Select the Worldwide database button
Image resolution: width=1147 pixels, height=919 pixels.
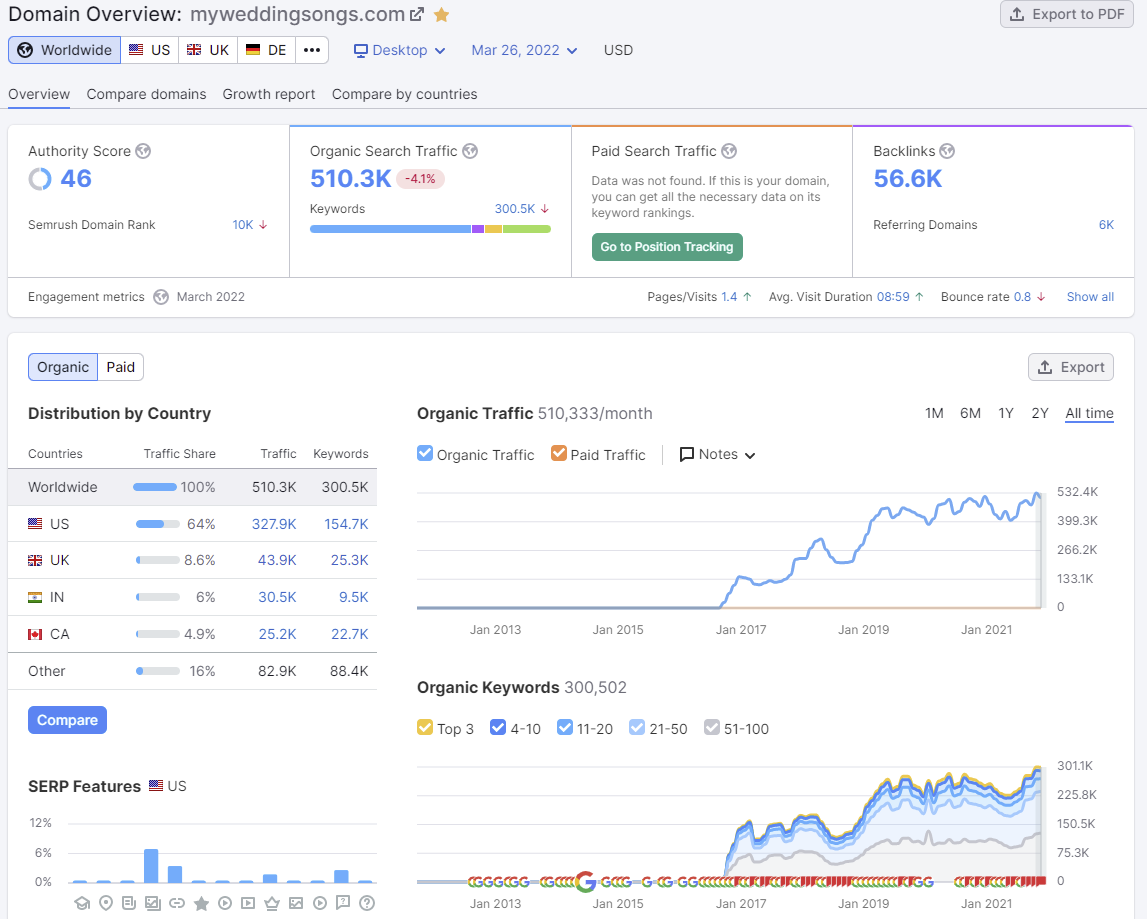(64, 50)
